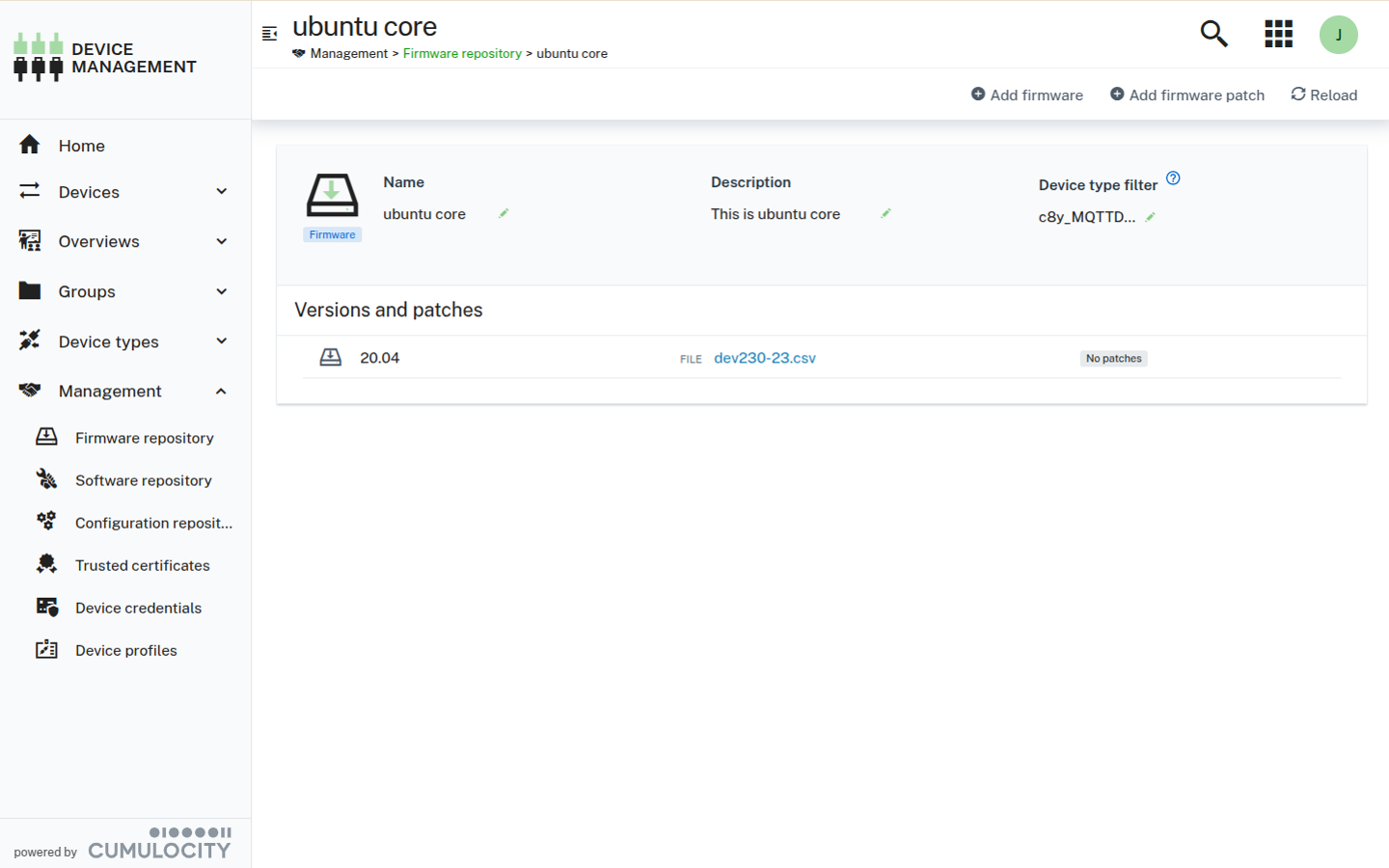Open Trusted certificates page

(x=142, y=565)
